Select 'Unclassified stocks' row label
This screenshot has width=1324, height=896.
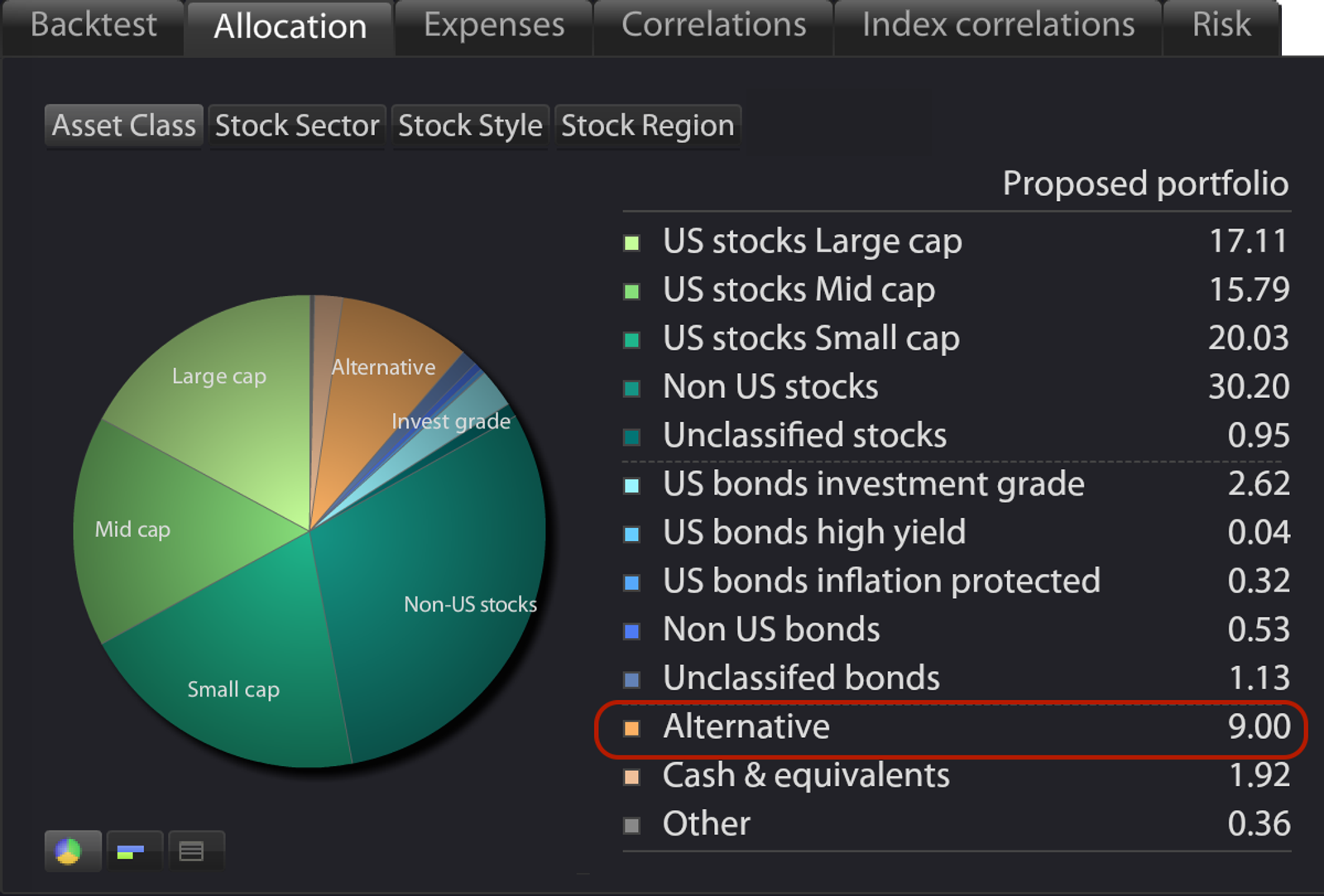[805, 435]
